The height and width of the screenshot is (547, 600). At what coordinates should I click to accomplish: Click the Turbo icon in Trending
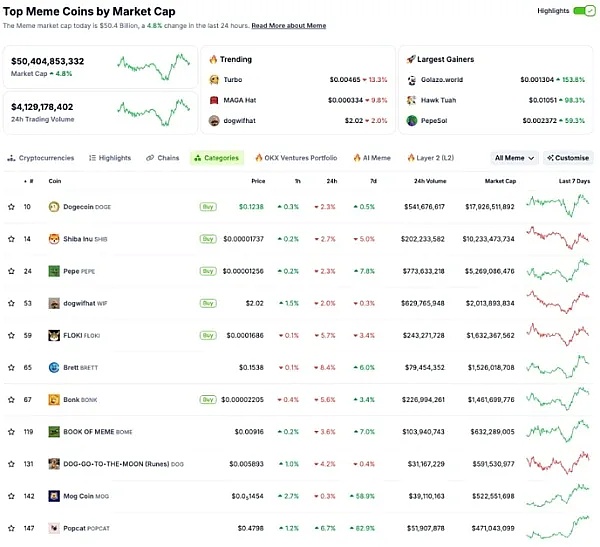pos(214,79)
